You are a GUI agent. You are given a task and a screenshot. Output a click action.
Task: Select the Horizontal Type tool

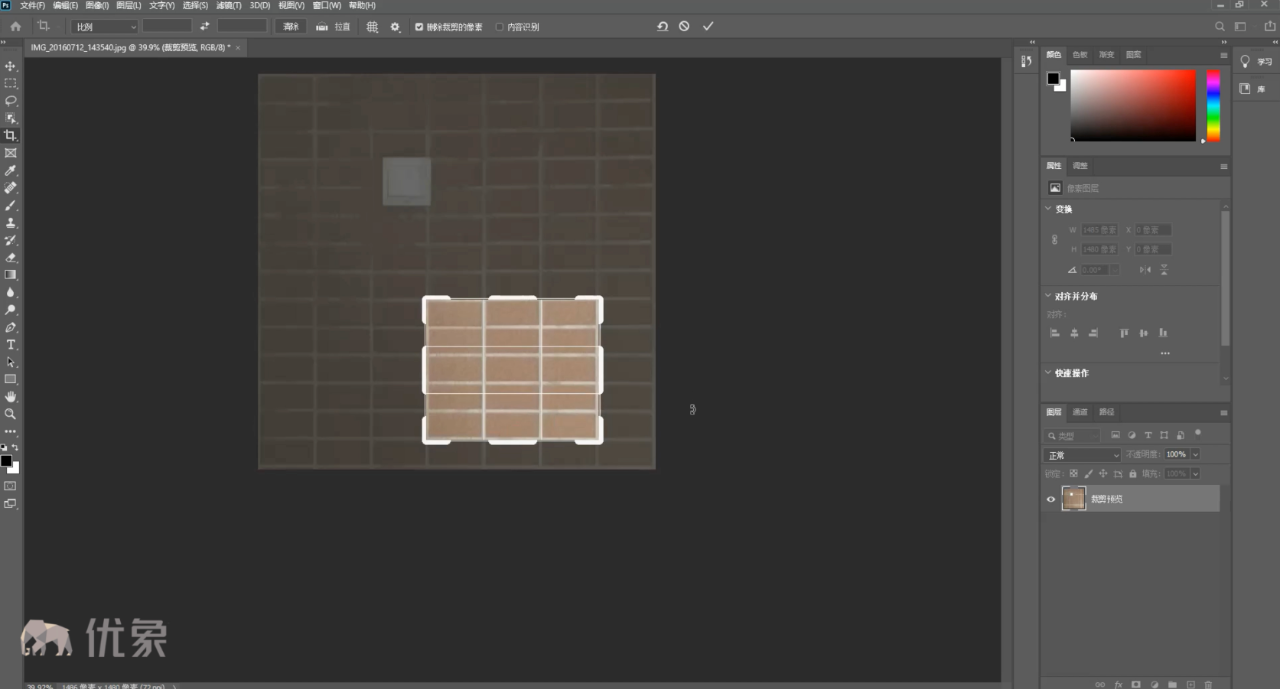coord(11,345)
